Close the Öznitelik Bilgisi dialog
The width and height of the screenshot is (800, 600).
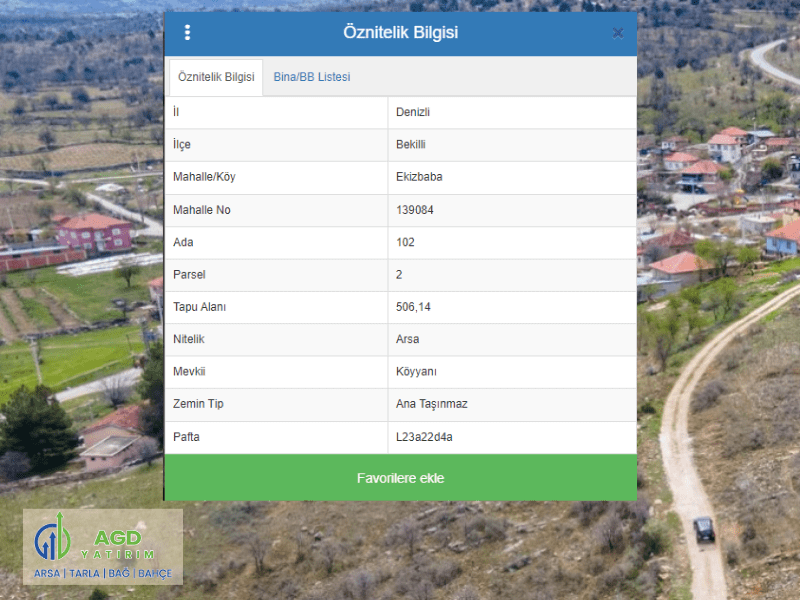(618, 33)
